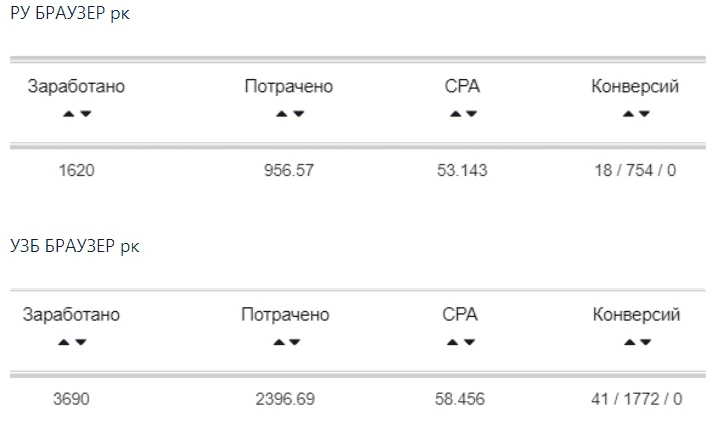Sort Заработано ascending in РУ БРАУЗЕР table
The width and height of the screenshot is (728, 436).
[x=69, y=114]
